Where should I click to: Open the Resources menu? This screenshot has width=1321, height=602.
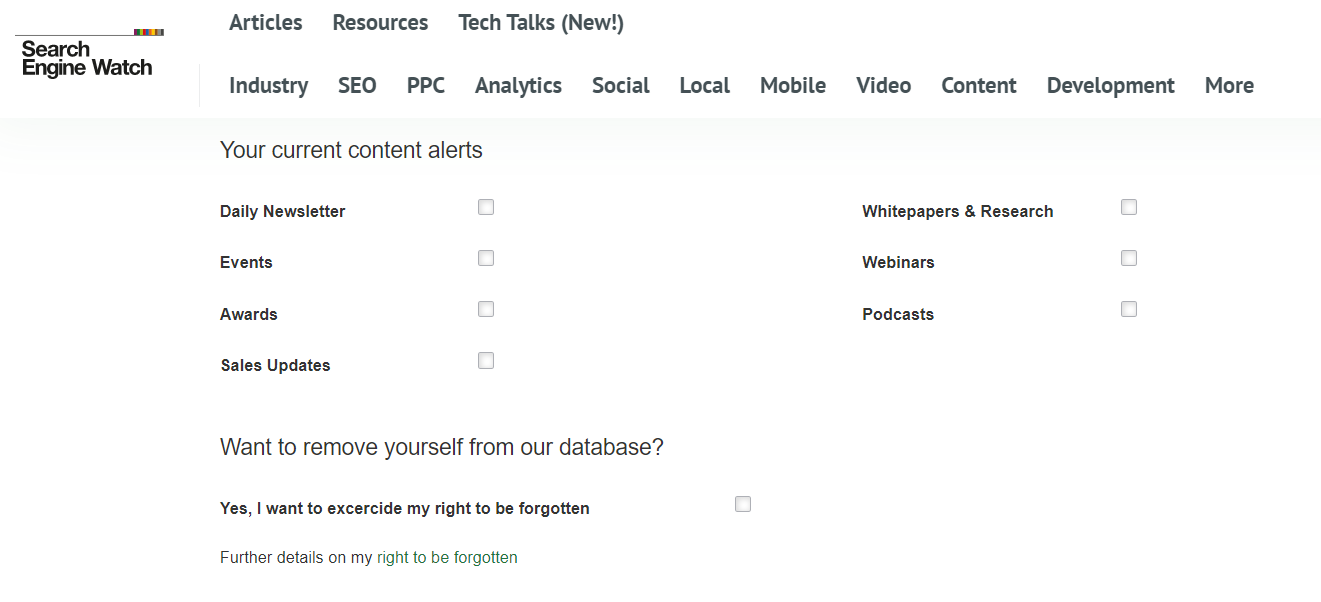click(x=380, y=22)
